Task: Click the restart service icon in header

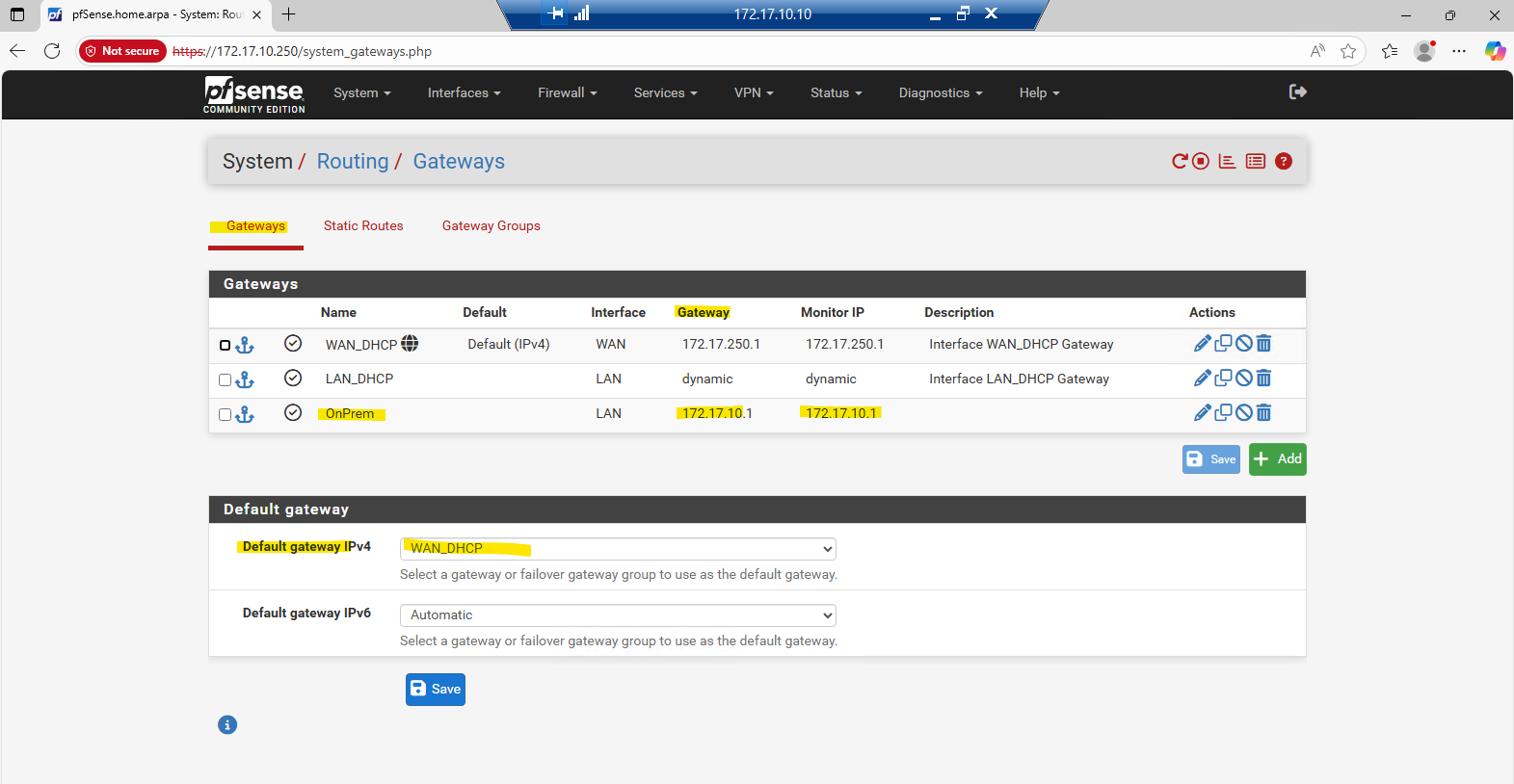Action: tap(1179, 162)
